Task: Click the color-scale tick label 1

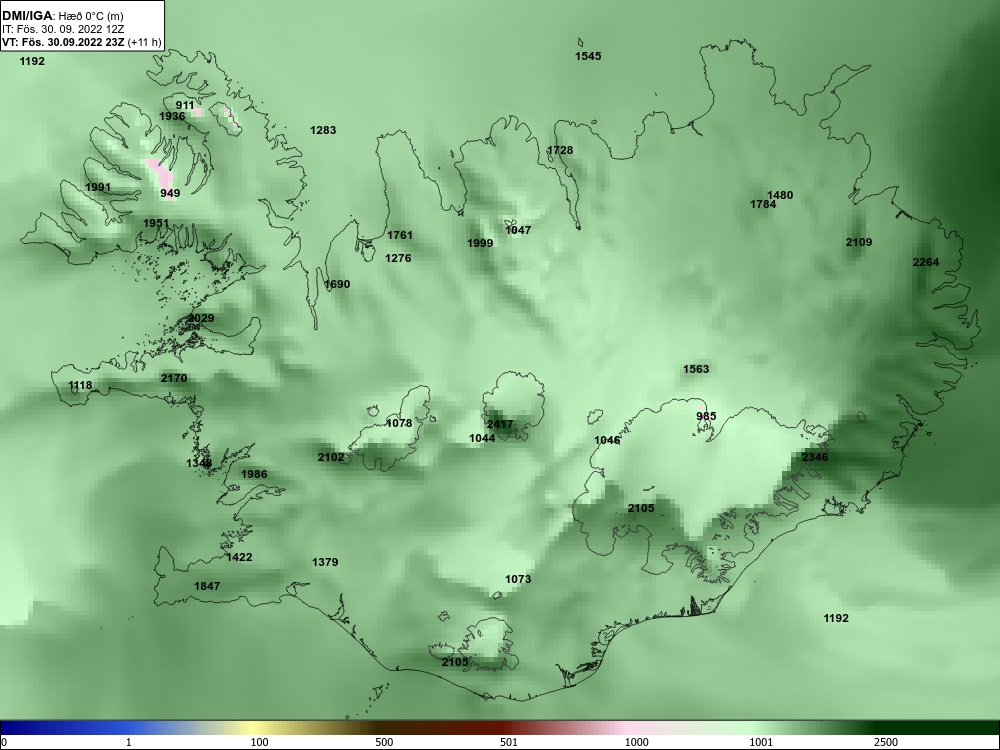Action: click(x=129, y=742)
